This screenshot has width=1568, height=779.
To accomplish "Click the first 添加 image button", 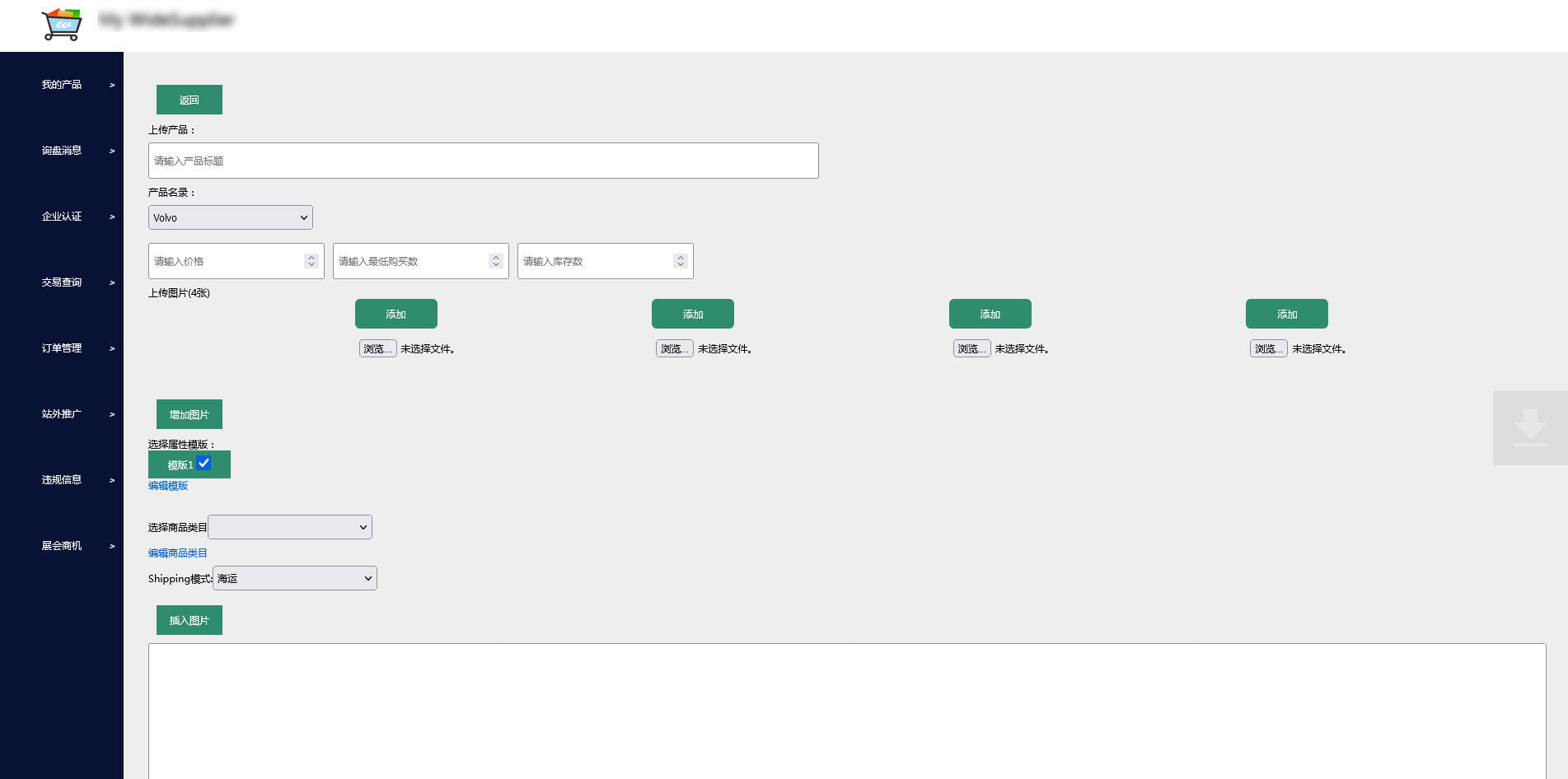I will 396,314.
